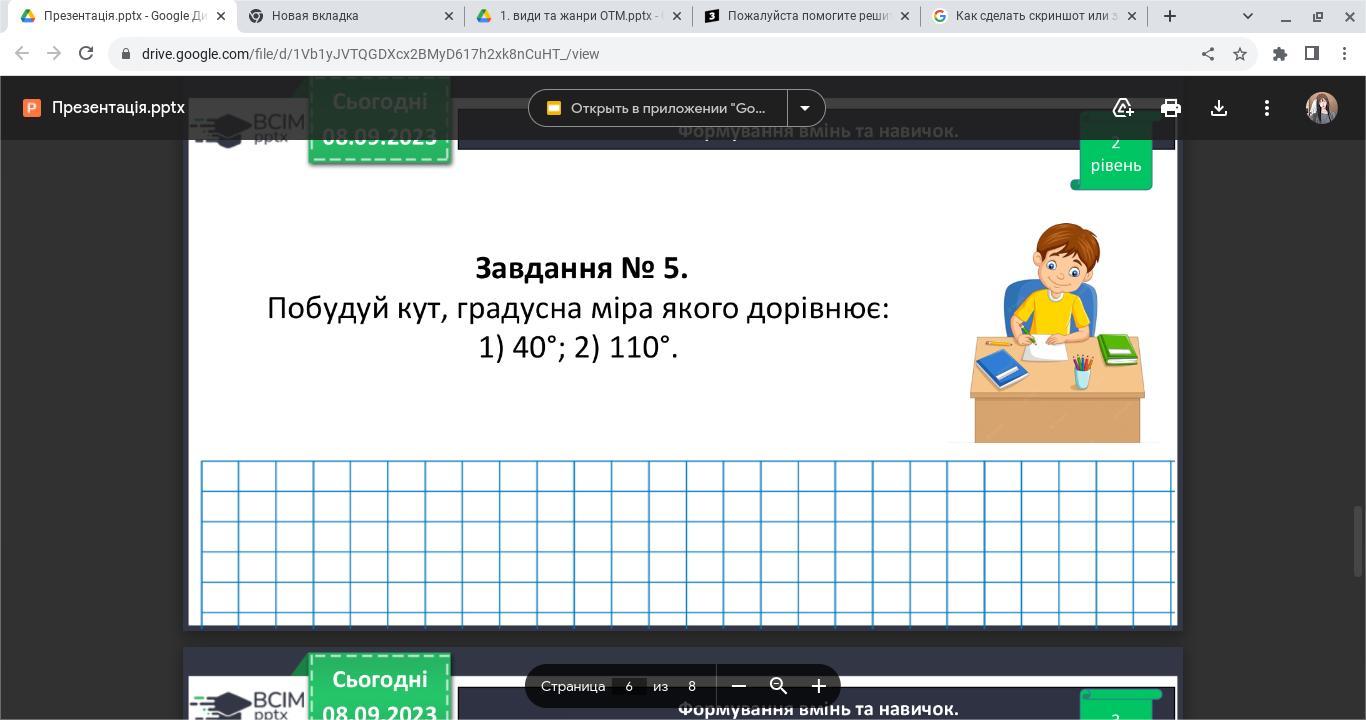Print the presentation
The height and width of the screenshot is (720, 1366).
pyautogui.click(x=1171, y=108)
